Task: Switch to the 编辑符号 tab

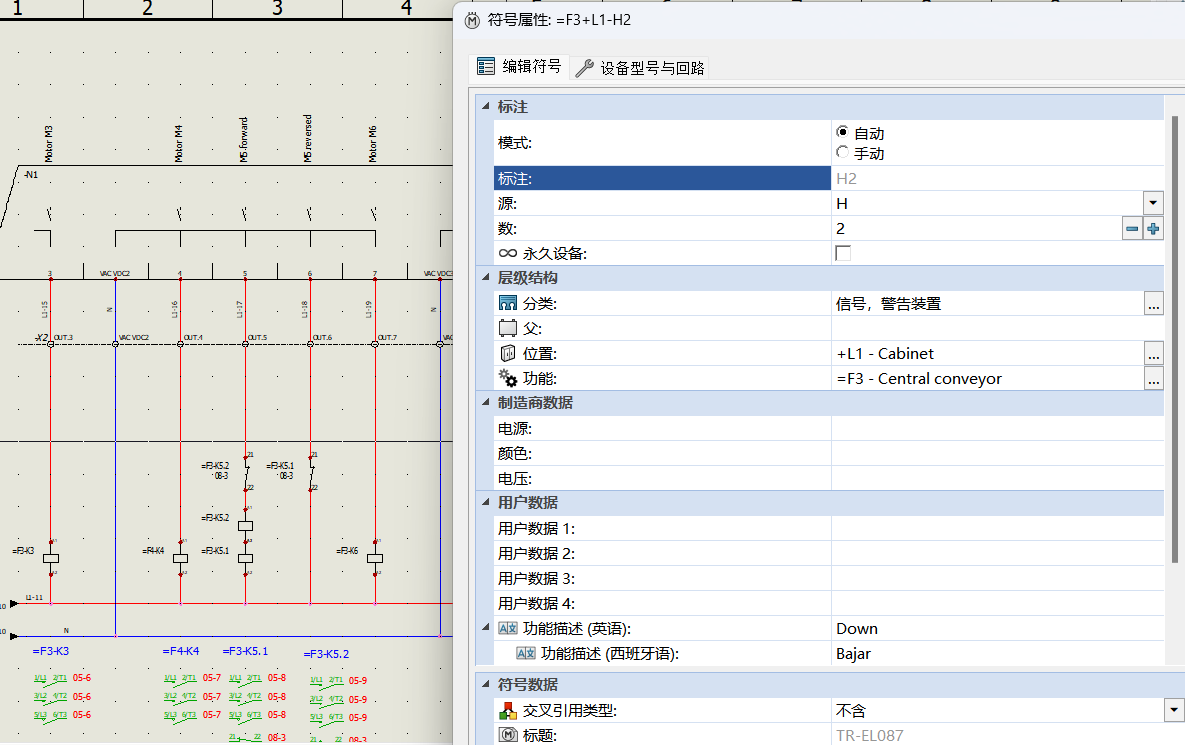Action: (519, 67)
